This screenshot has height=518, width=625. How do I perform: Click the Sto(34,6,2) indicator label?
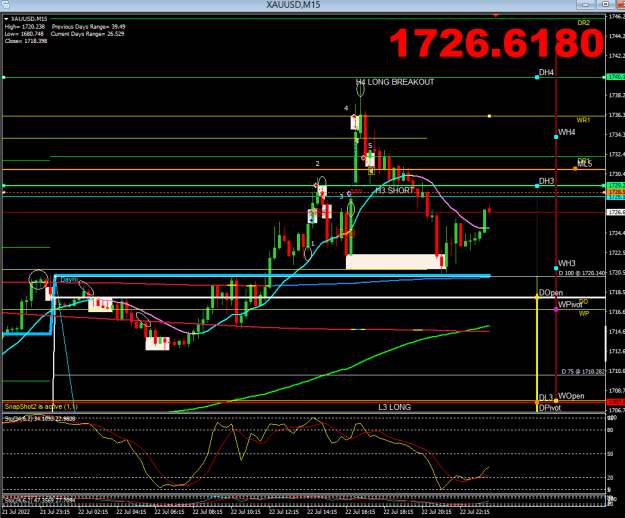point(39,419)
